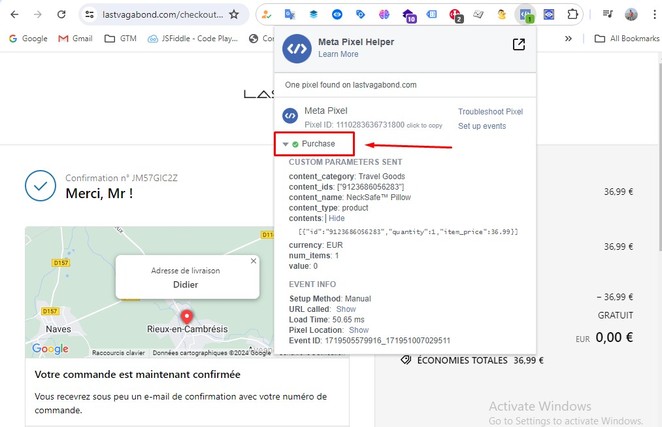Reload the checkout page

62,14
